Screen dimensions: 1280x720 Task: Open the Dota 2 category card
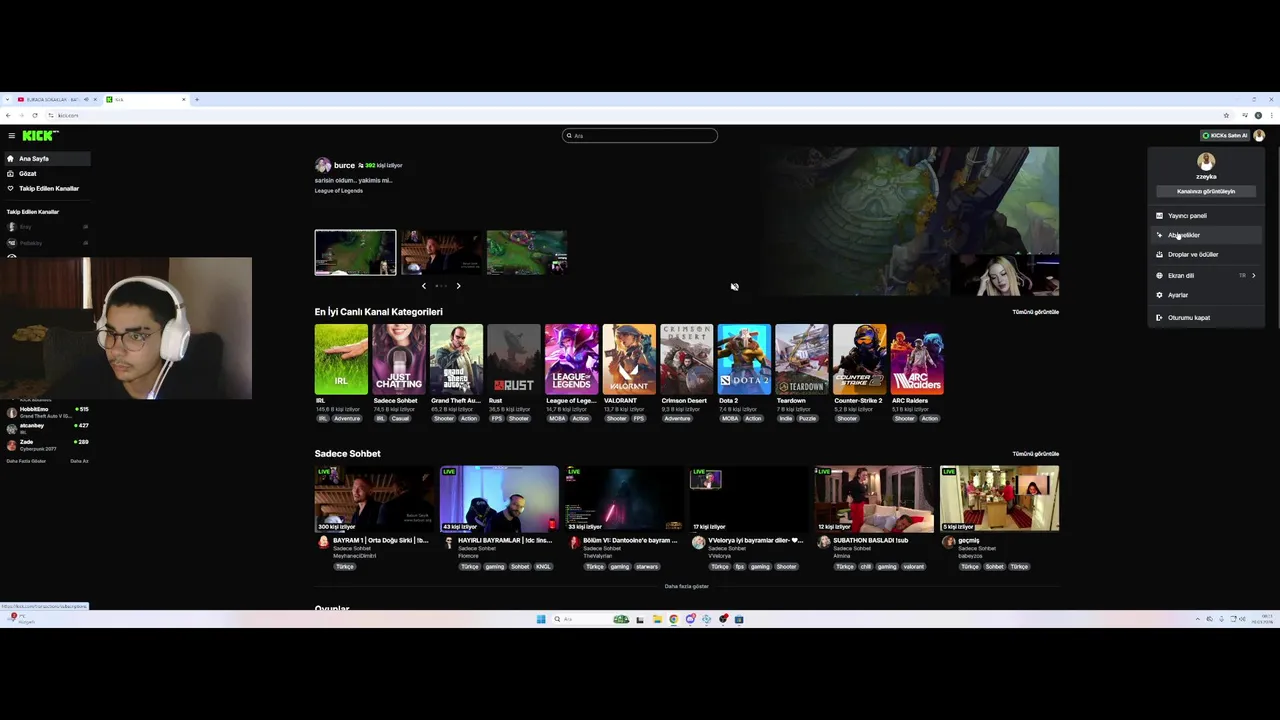[x=744, y=359]
